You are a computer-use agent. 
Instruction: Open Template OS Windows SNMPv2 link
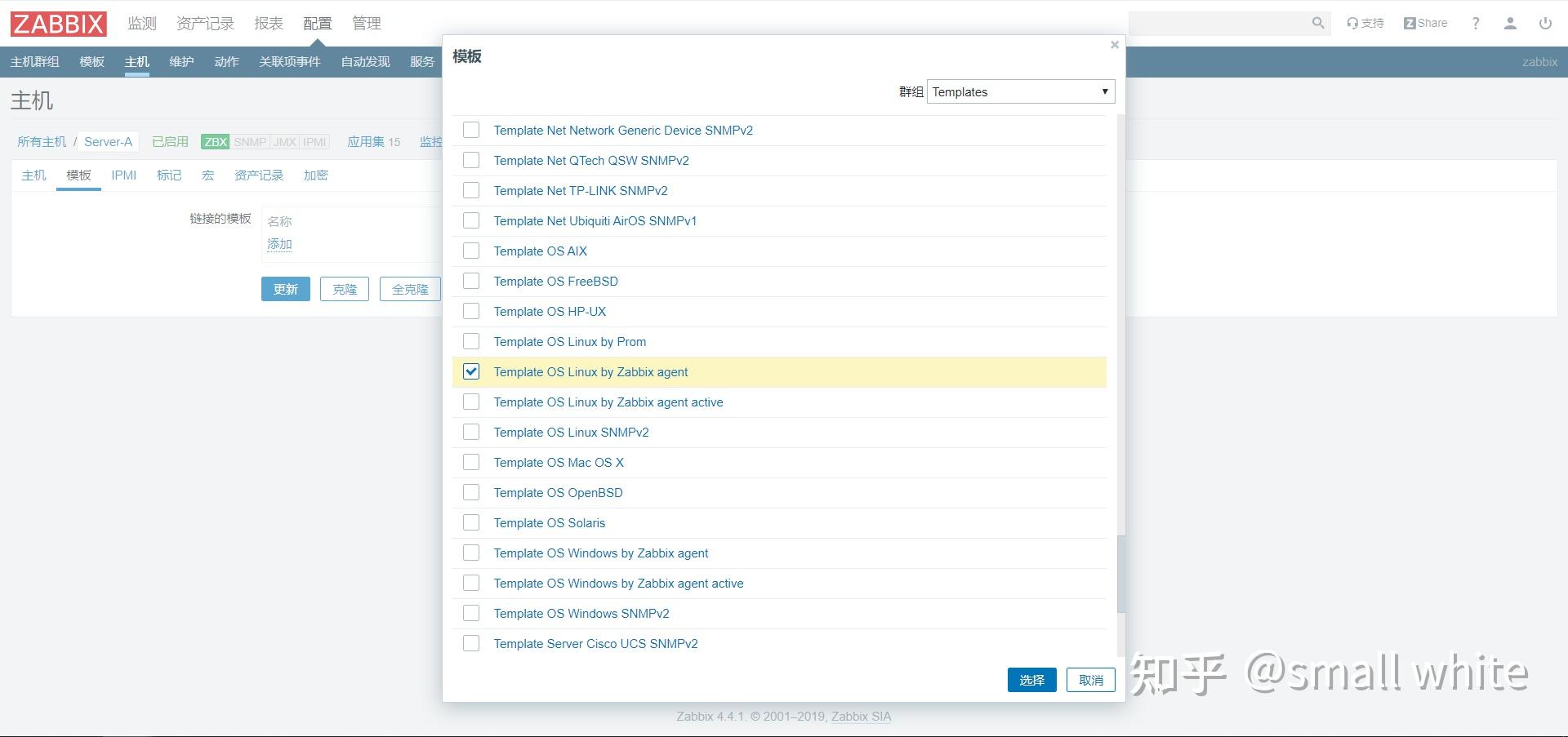(x=581, y=613)
